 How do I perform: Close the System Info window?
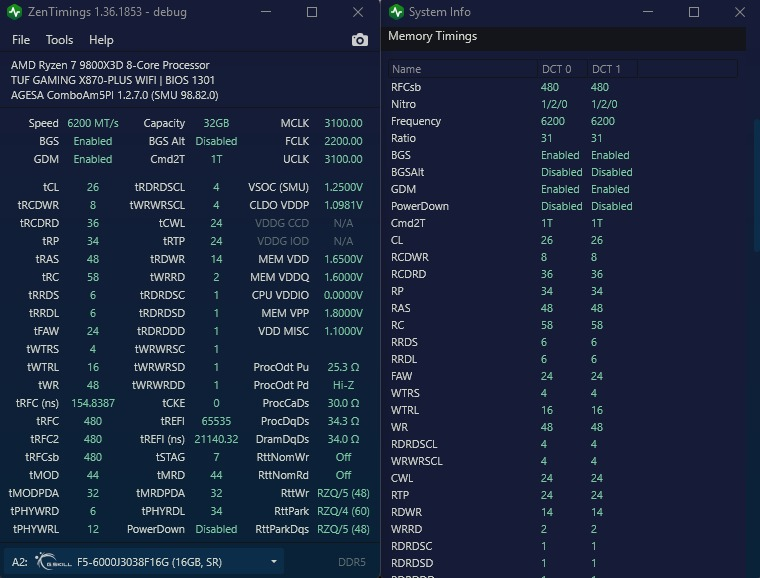(740, 12)
